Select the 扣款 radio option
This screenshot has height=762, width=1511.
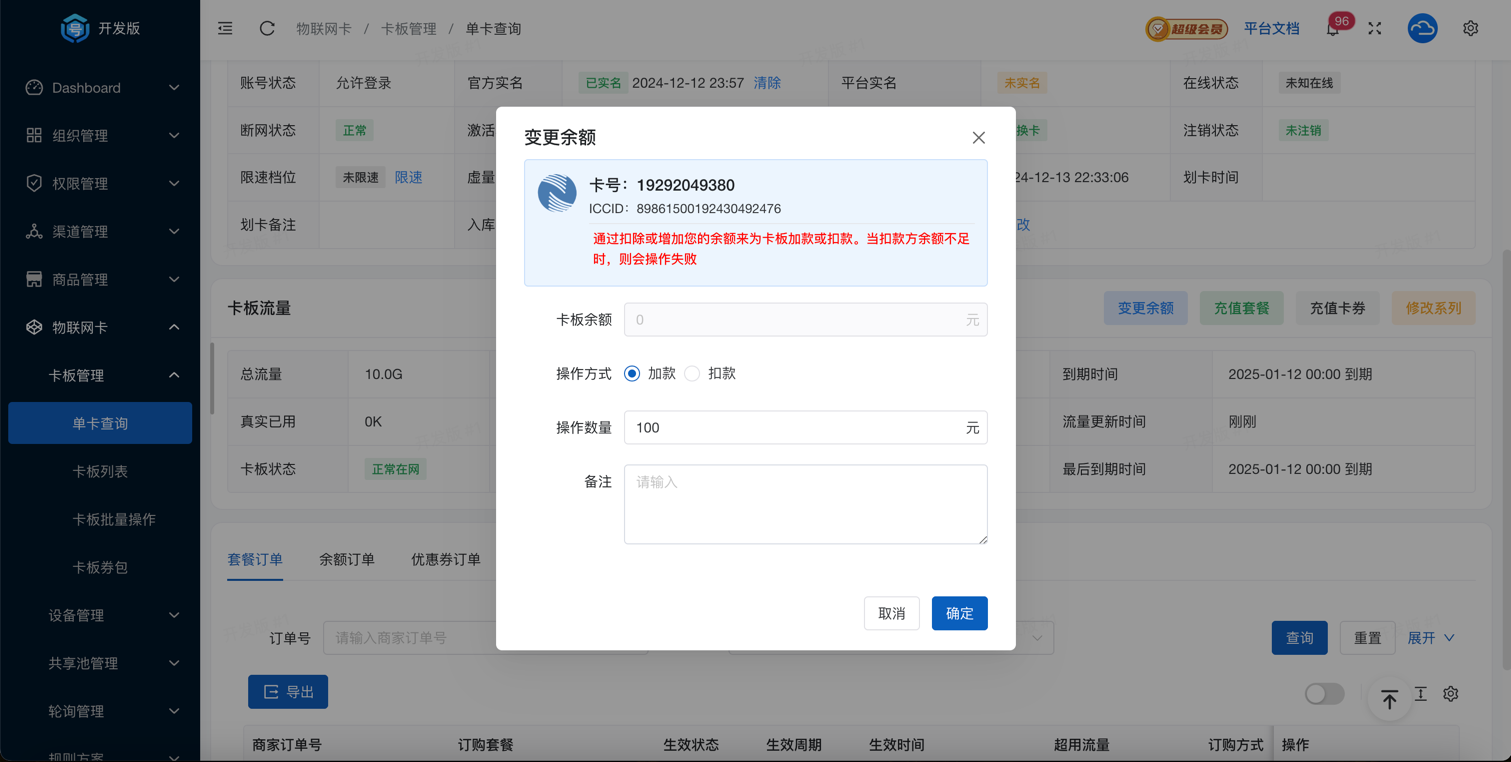(x=692, y=374)
